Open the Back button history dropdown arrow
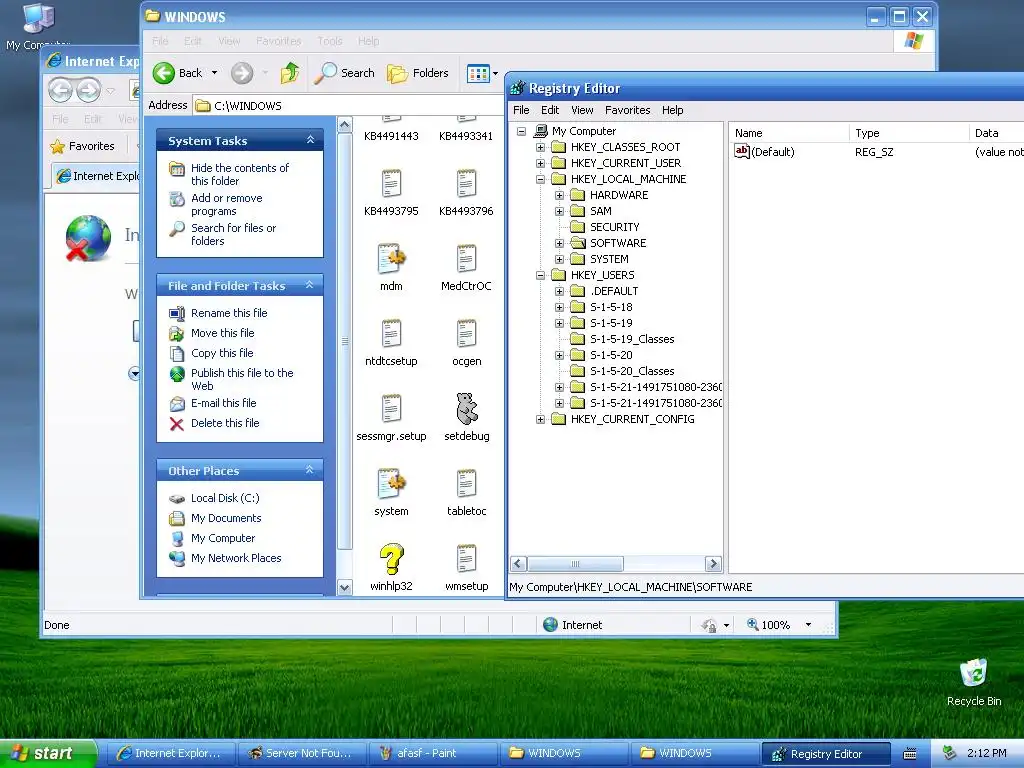The height and width of the screenshot is (768, 1024). point(214,73)
